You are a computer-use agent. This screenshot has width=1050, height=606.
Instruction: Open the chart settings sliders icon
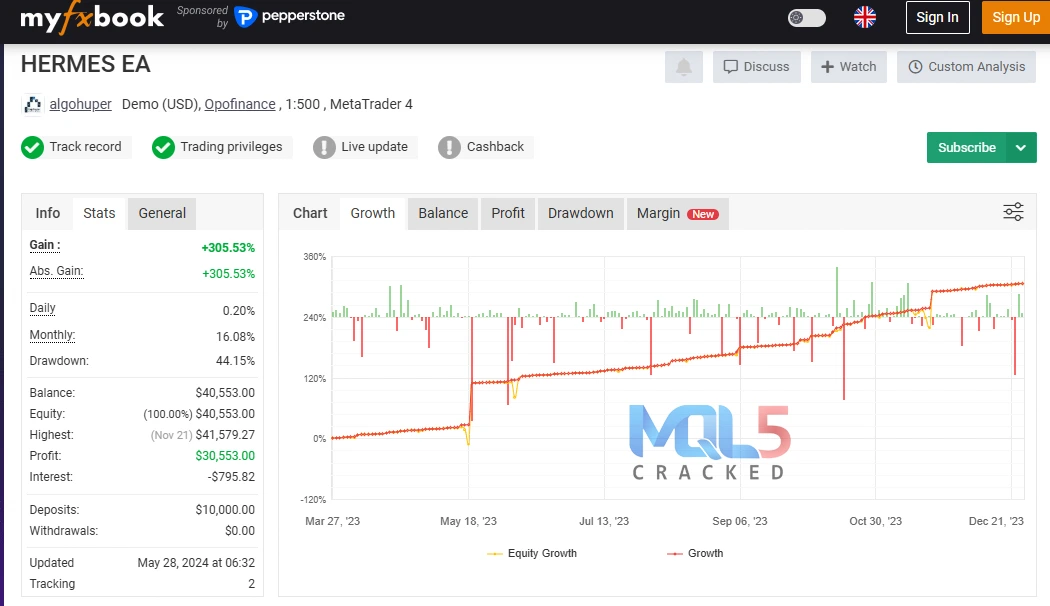(x=1013, y=212)
